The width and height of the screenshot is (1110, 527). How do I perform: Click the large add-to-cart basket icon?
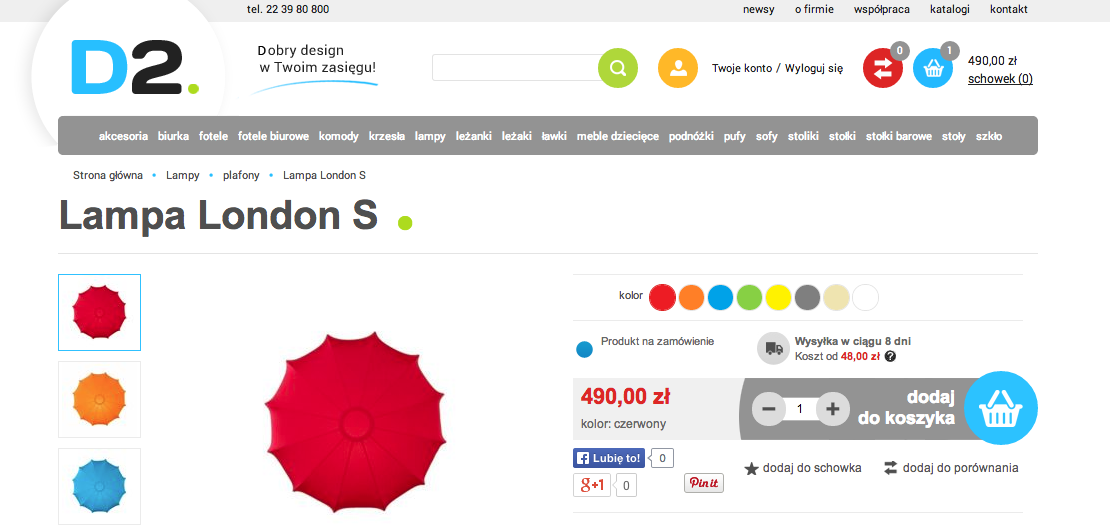1000,409
